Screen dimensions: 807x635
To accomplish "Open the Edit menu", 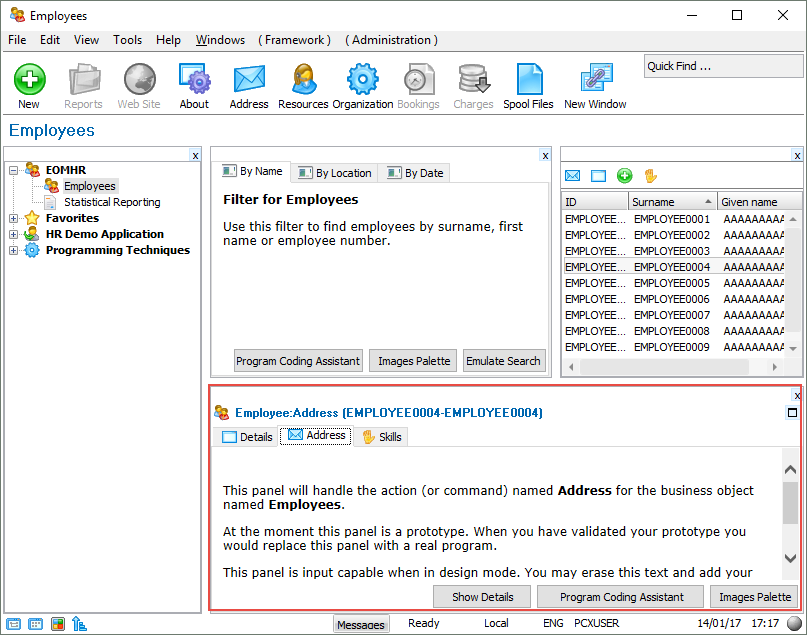I will point(50,40).
